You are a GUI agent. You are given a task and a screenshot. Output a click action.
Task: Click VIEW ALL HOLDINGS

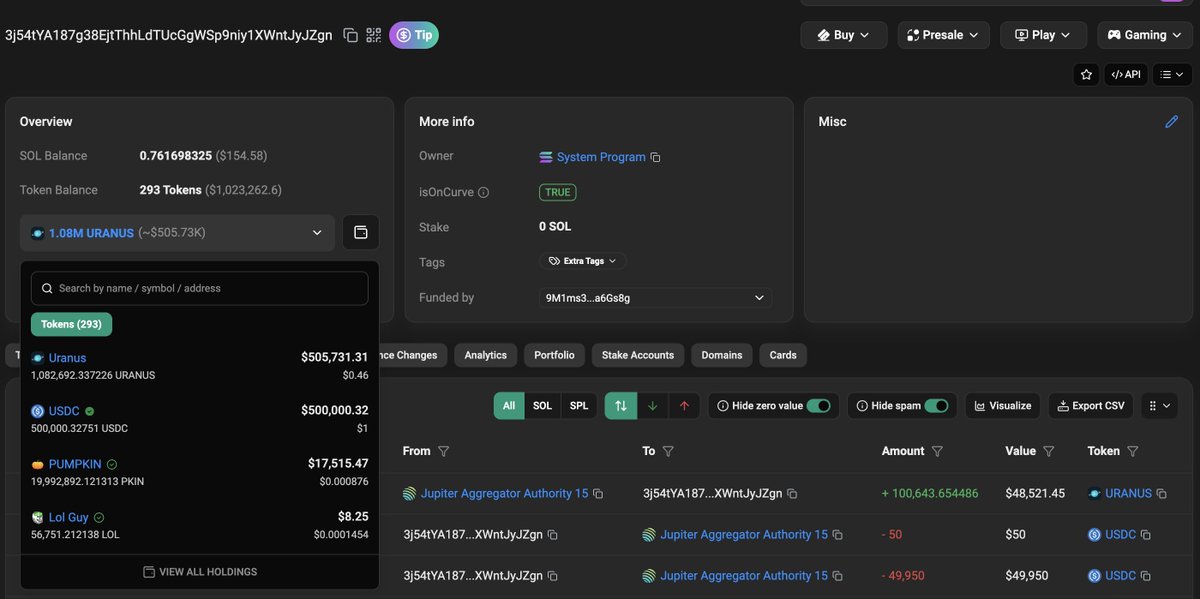[x=200, y=572]
